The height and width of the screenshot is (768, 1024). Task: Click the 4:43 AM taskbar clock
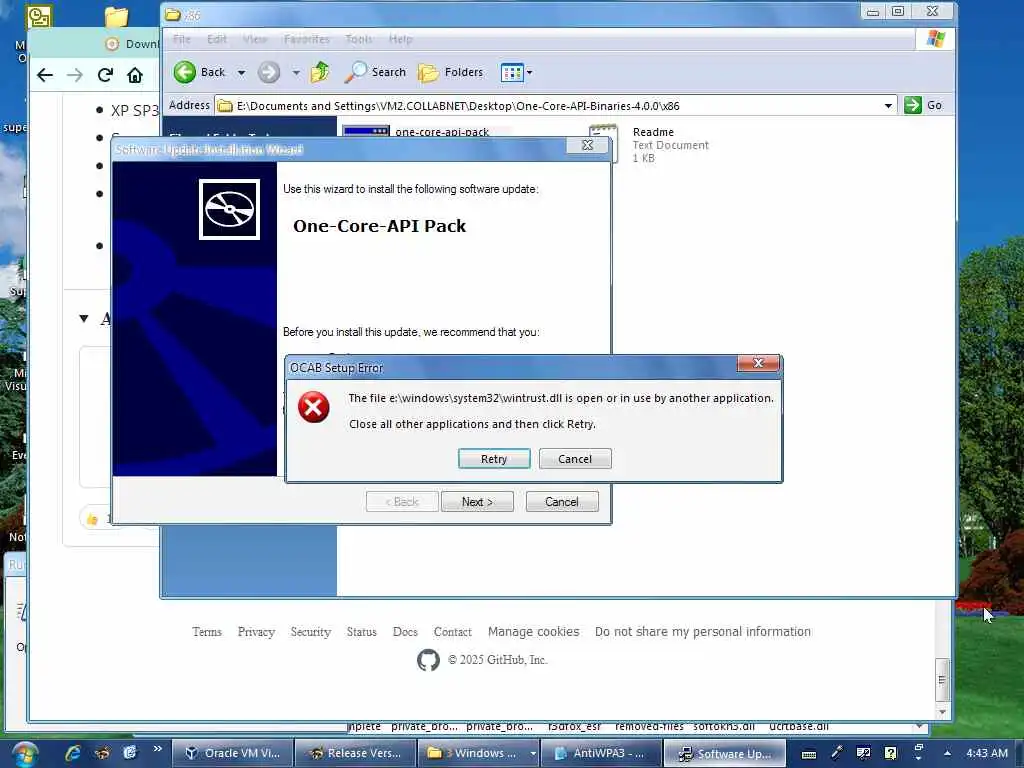[x=987, y=753]
